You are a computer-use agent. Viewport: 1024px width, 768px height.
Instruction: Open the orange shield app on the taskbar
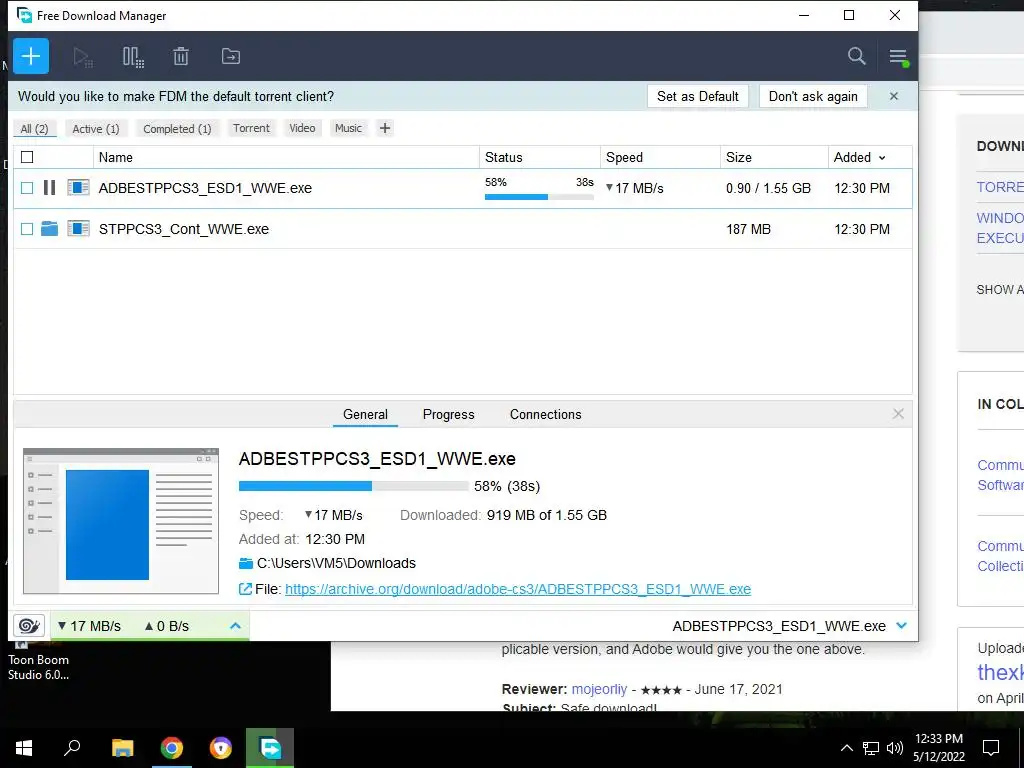point(221,748)
